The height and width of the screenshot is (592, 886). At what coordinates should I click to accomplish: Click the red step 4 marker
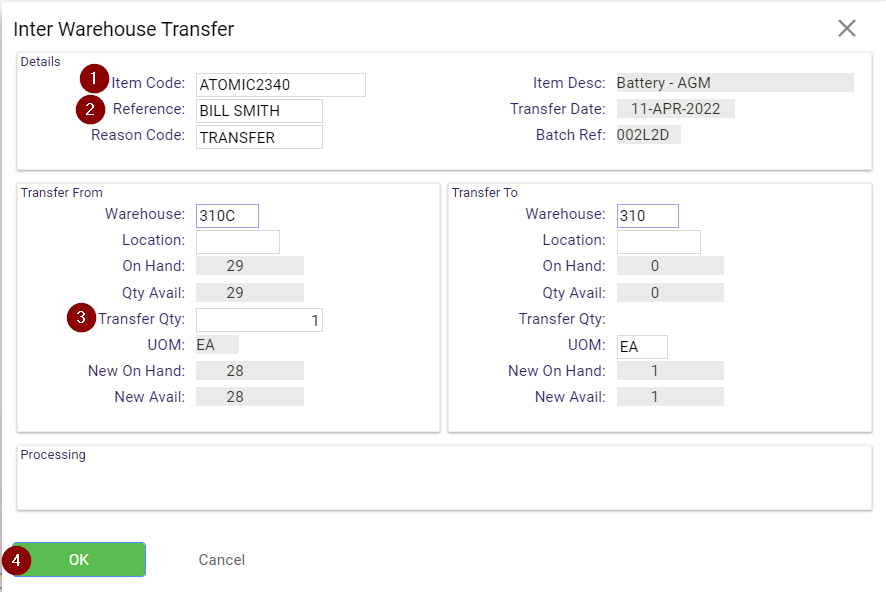pos(16,560)
